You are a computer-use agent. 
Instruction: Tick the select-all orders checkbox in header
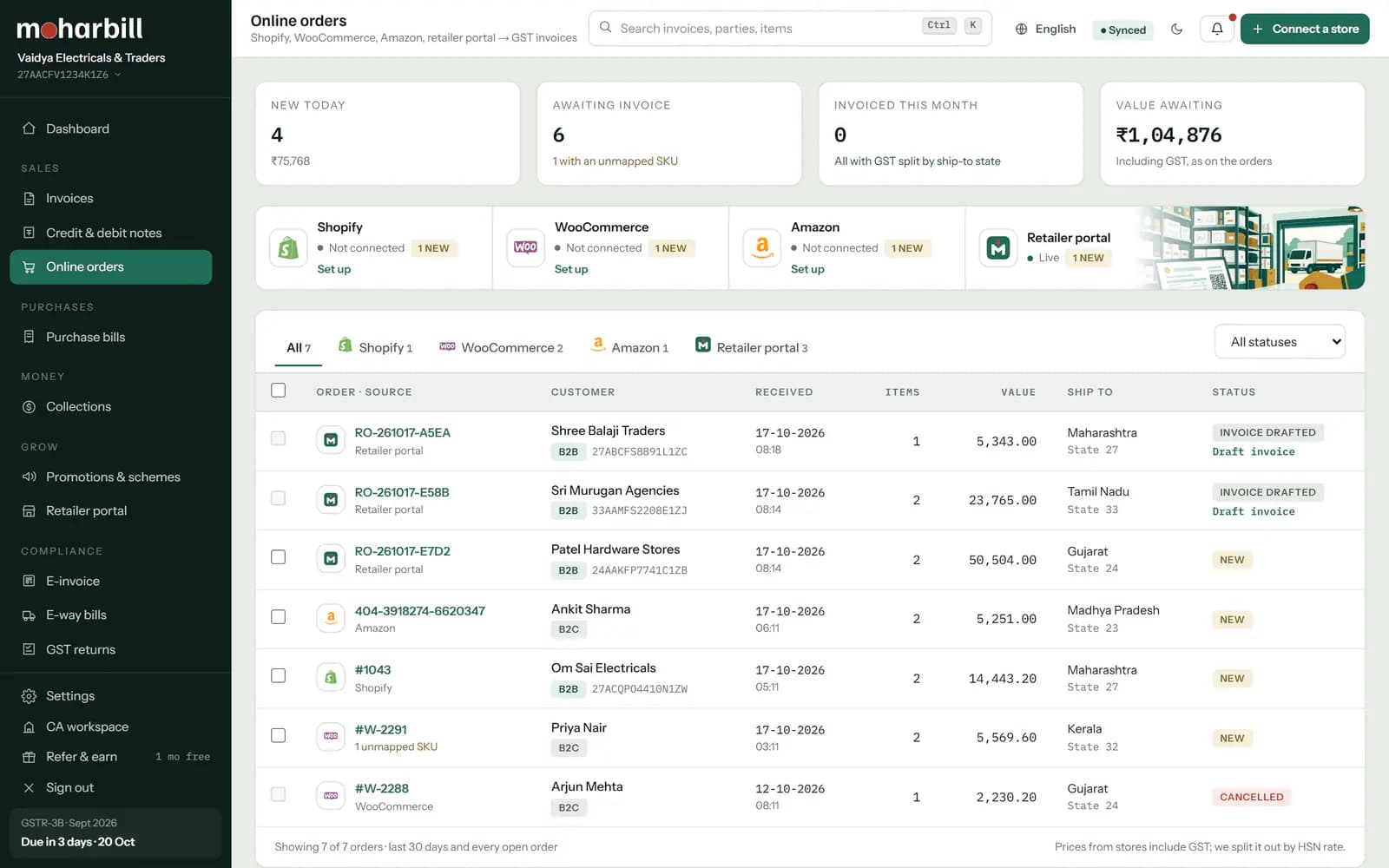click(x=278, y=391)
